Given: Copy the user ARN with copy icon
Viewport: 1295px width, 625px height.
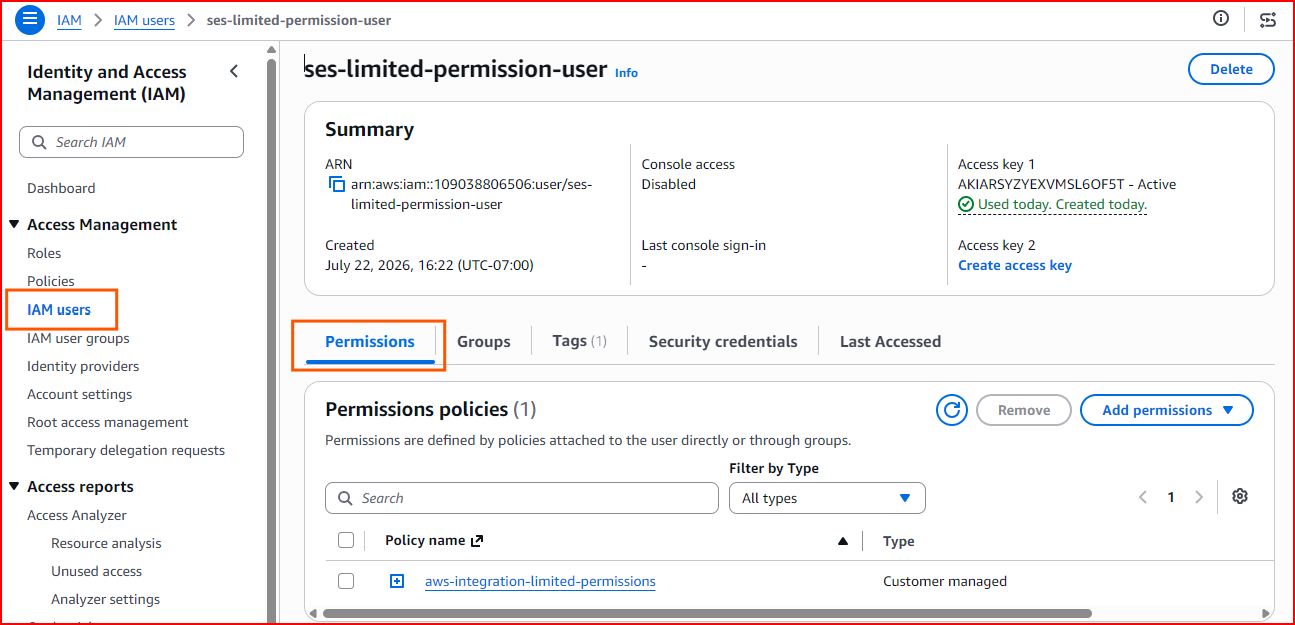Looking at the screenshot, I should click(x=337, y=184).
